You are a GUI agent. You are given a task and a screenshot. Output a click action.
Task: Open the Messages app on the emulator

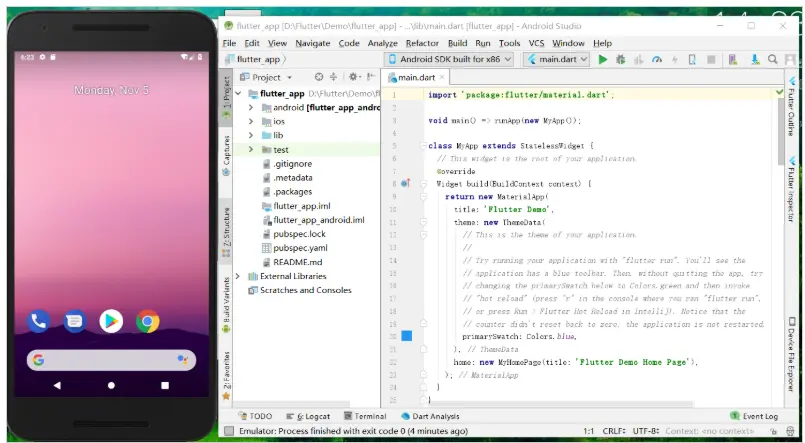pos(75,322)
